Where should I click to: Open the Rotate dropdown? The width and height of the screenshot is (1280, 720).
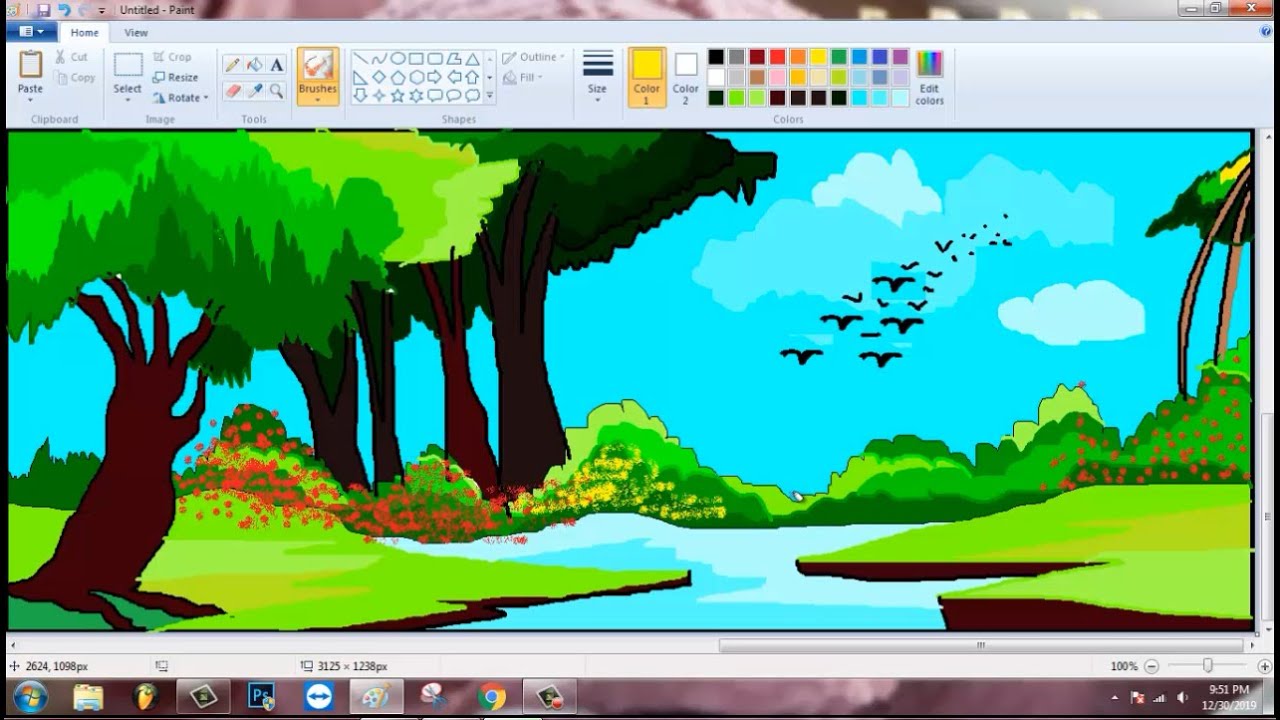[181, 98]
